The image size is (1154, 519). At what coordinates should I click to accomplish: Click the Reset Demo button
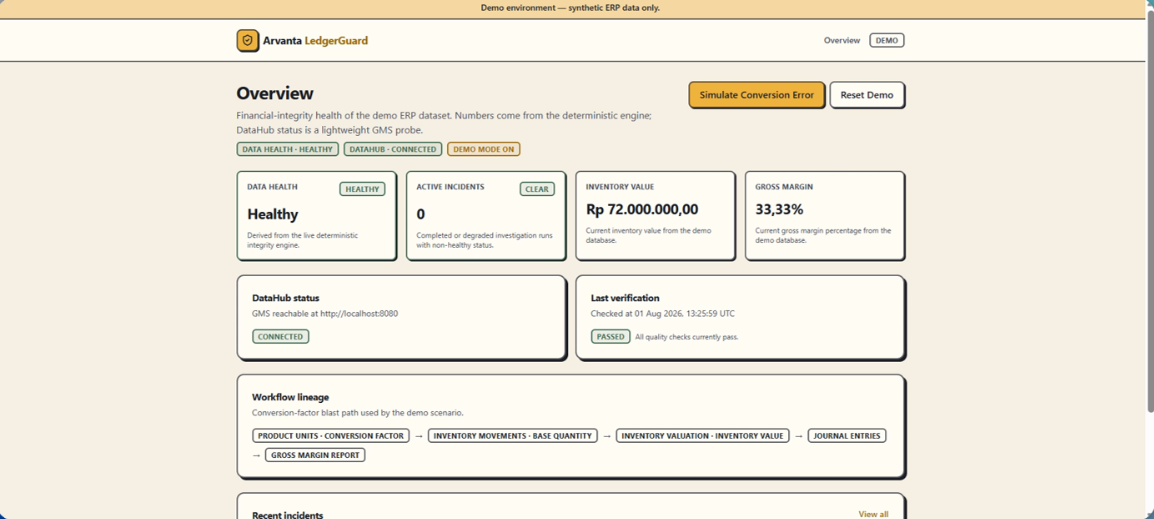866,95
